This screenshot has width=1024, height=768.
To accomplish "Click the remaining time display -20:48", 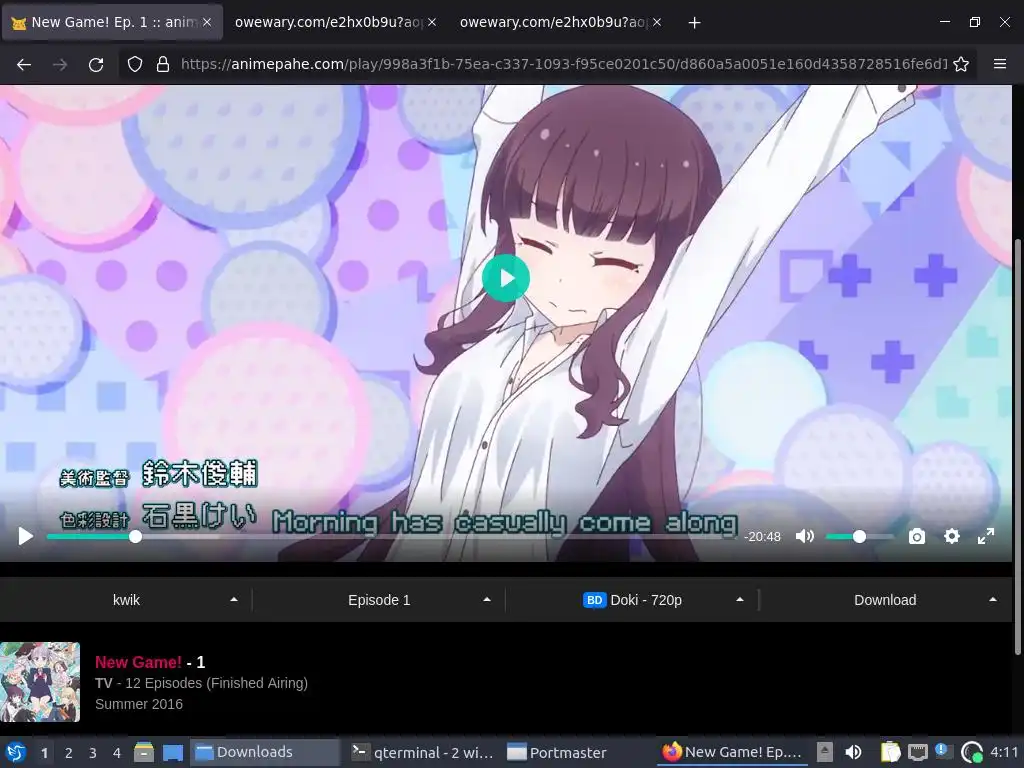I will pyautogui.click(x=762, y=537).
